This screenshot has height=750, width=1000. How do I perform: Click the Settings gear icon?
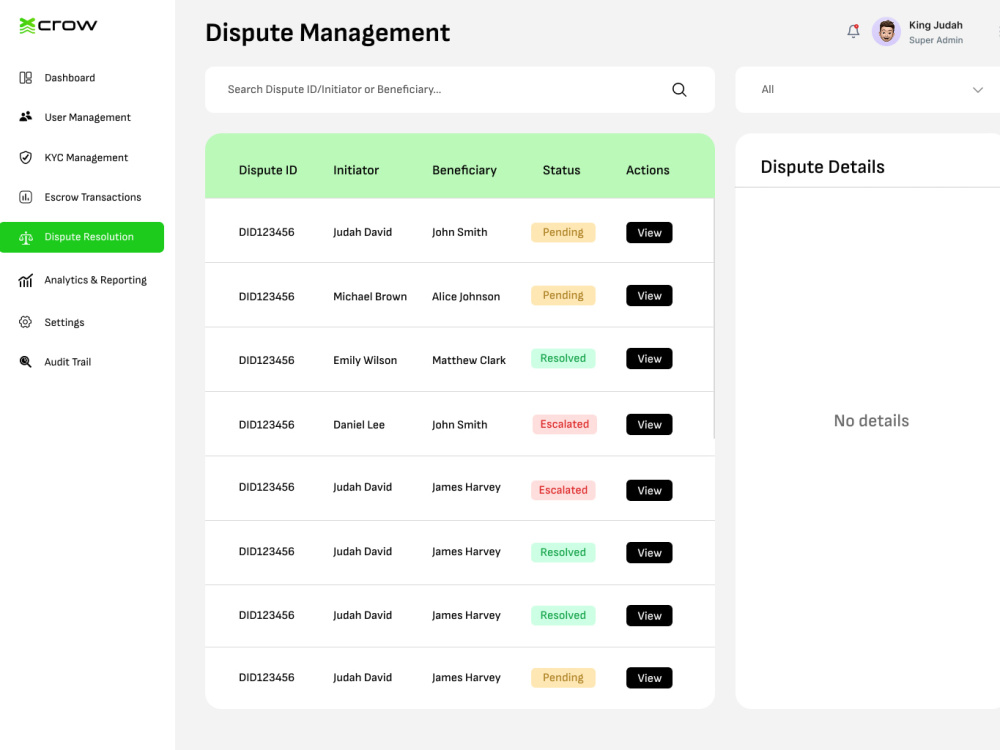click(26, 322)
